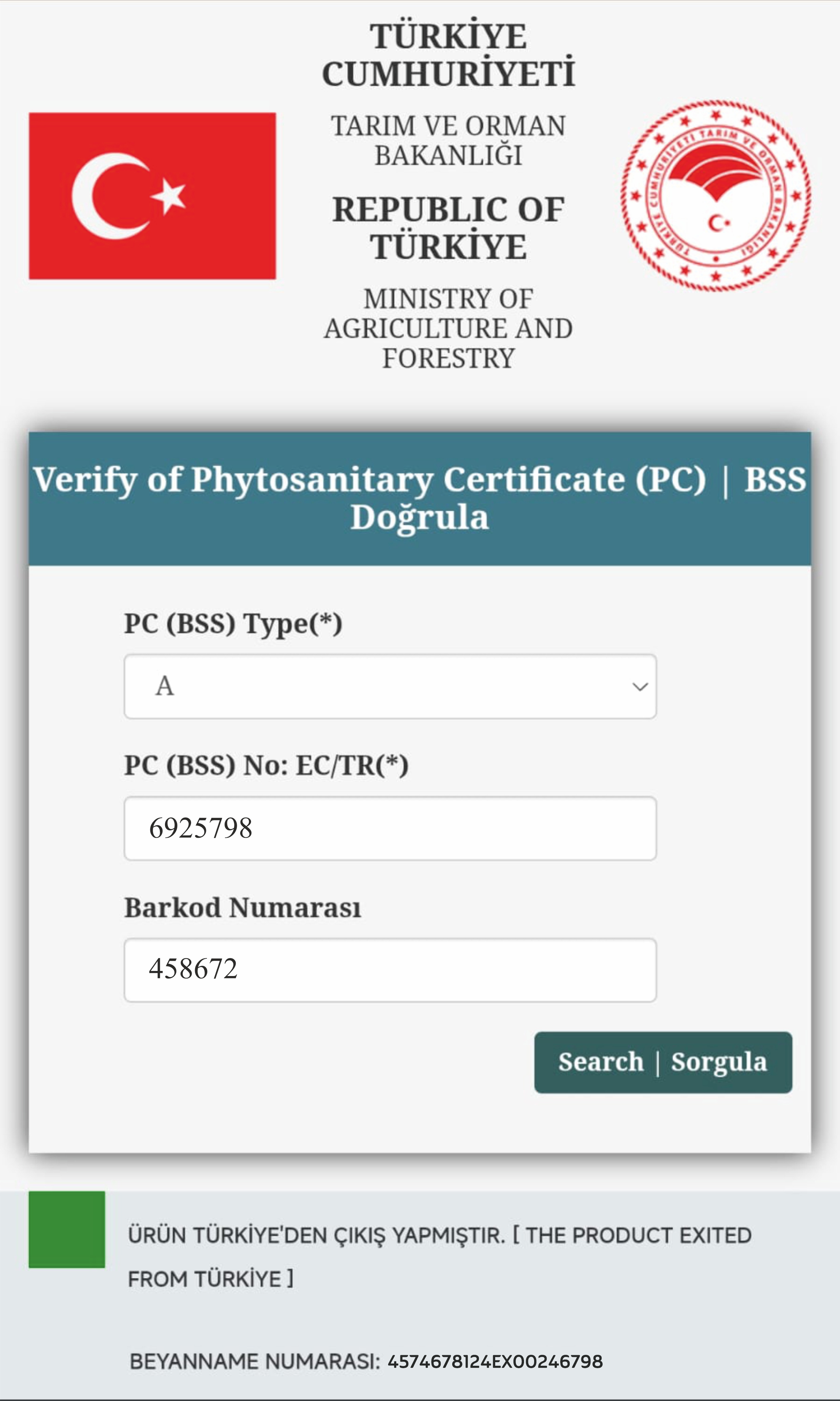The width and height of the screenshot is (840, 1401).
Task: Click the TARIM VE ORMAN BAKANLIĞI text
Action: [448, 140]
